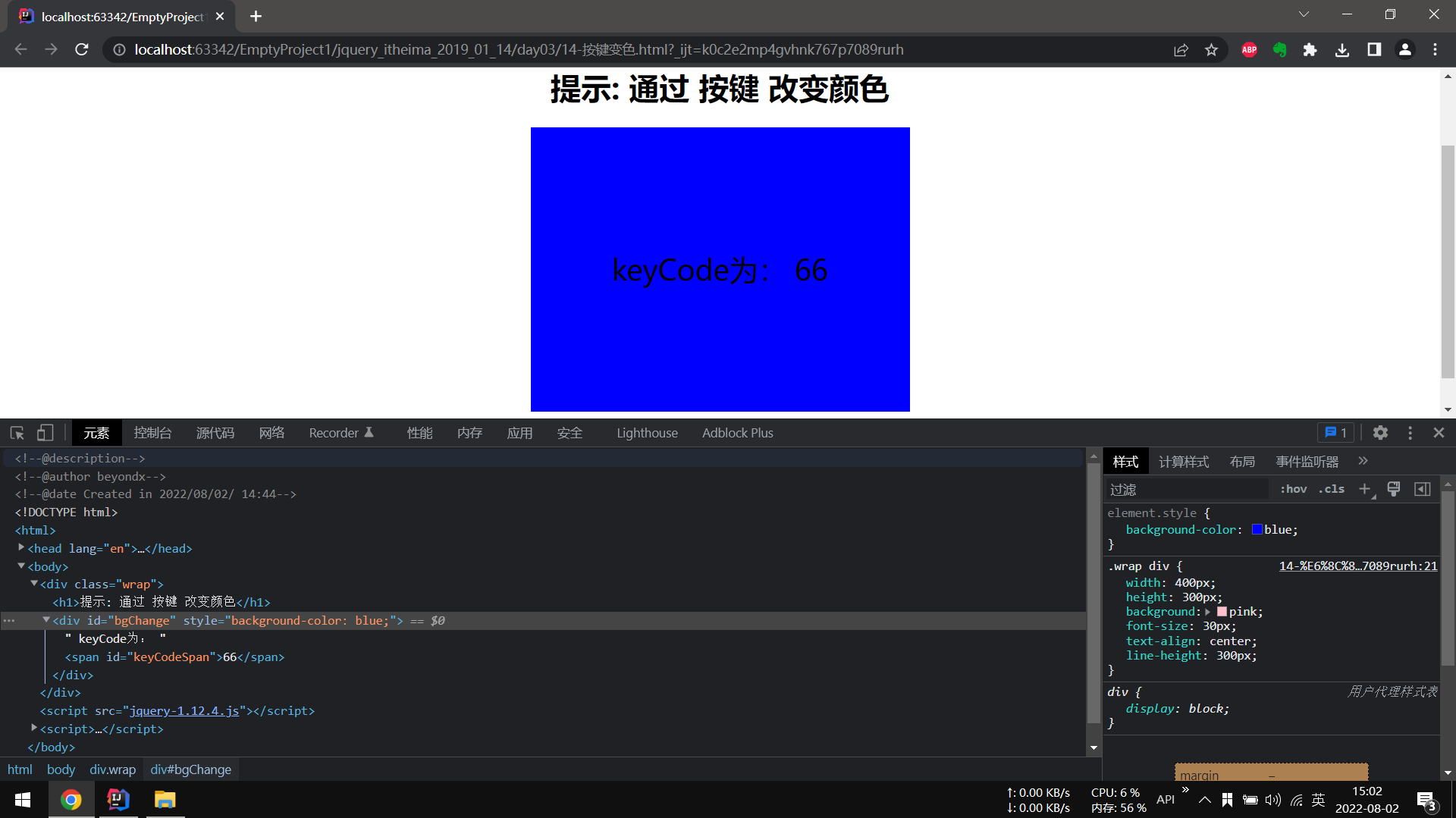Select div.wrap in the breadcrumb bar
The image size is (1456, 818).
(112, 769)
